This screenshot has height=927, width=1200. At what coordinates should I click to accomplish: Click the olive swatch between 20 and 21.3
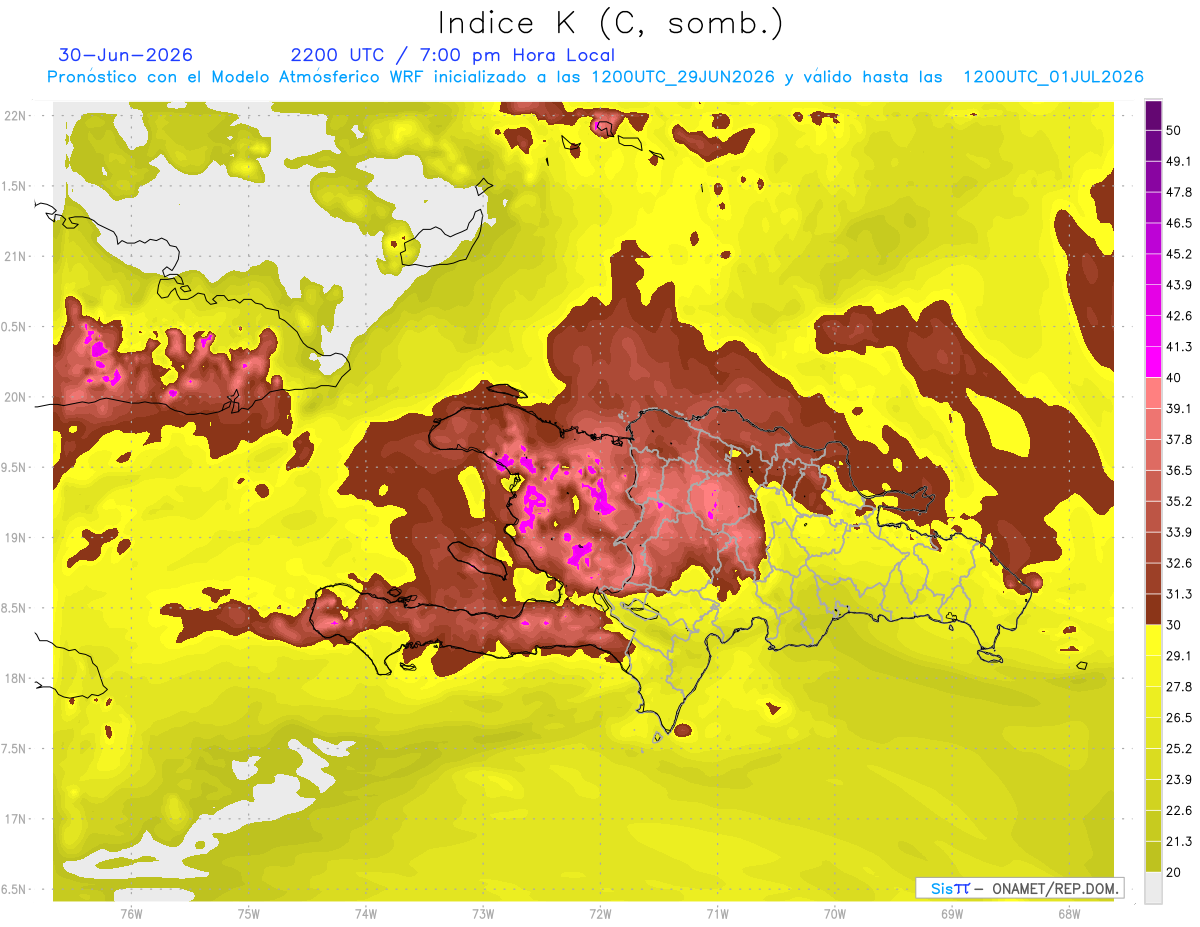pos(1153,857)
